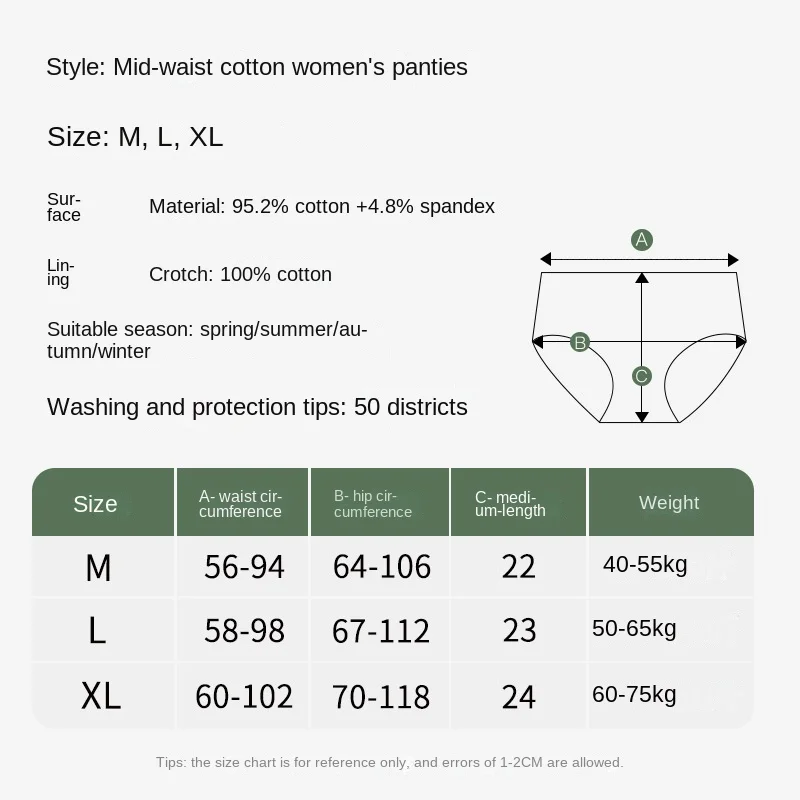Select the A- waist circumference header
800x800 pixels.
(x=242, y=502)
